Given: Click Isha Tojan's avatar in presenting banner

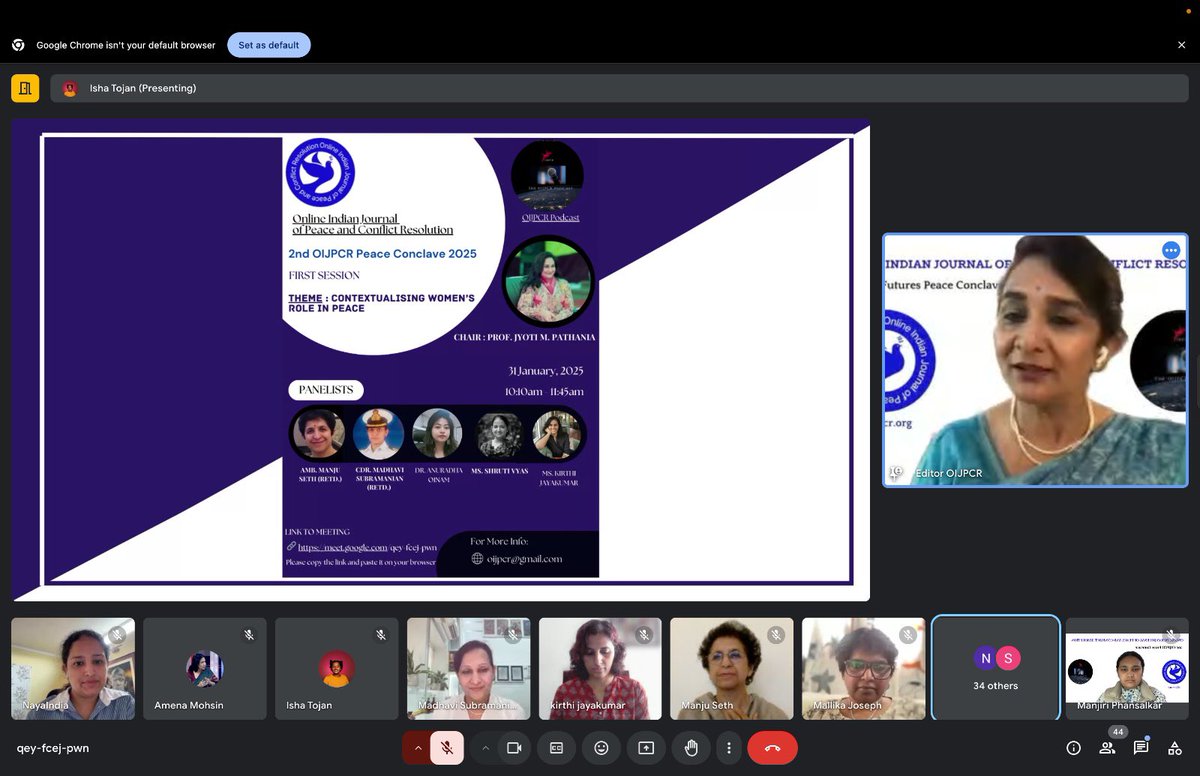Looking at the screenshot, I should (x=70, y=88).
